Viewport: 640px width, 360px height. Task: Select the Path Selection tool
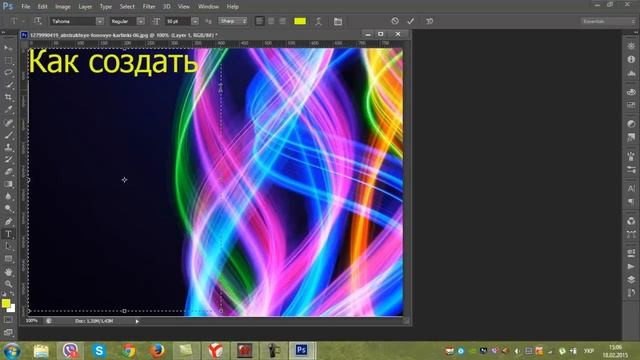8,246
